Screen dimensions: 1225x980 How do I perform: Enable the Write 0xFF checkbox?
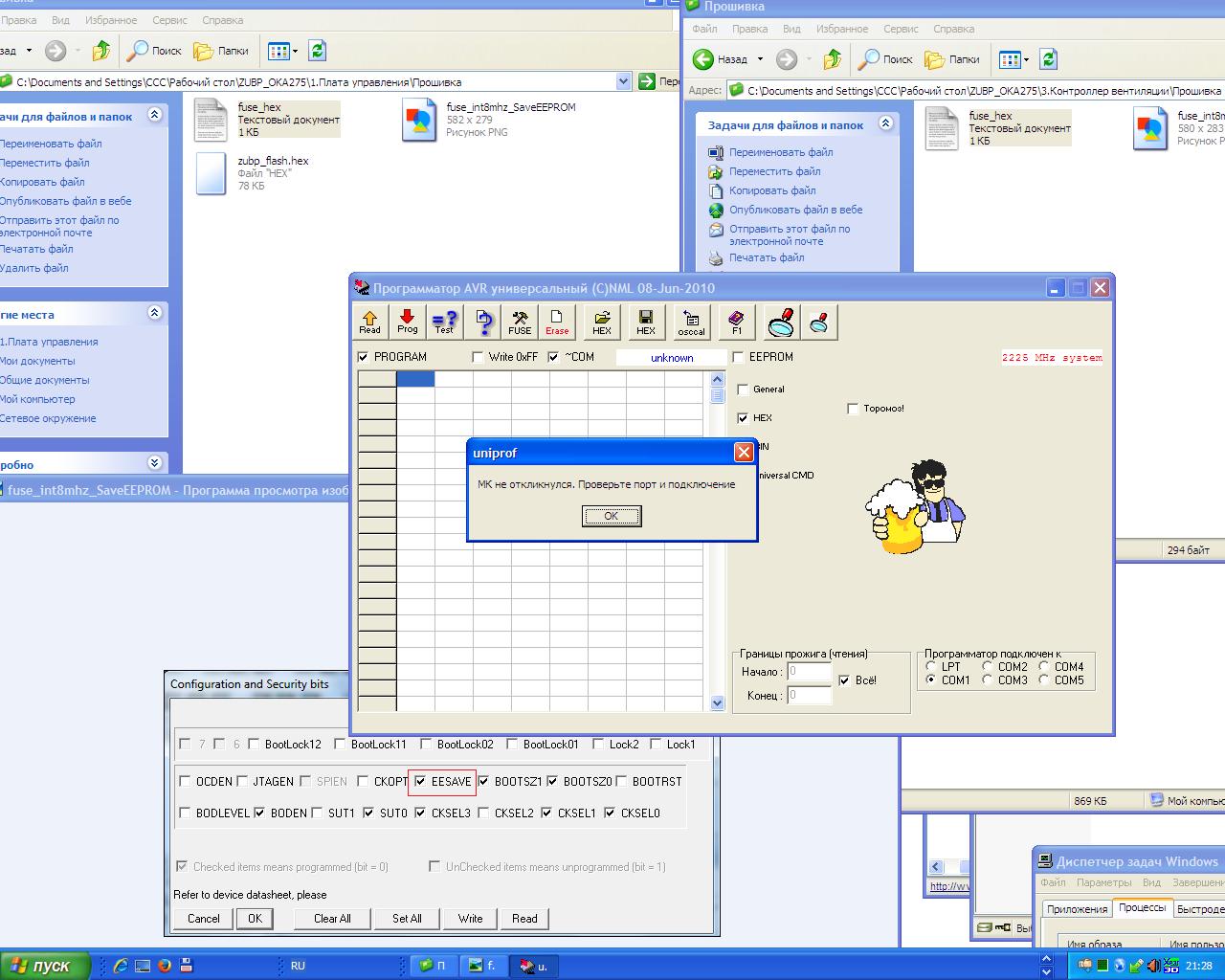(x=479, y=357)
